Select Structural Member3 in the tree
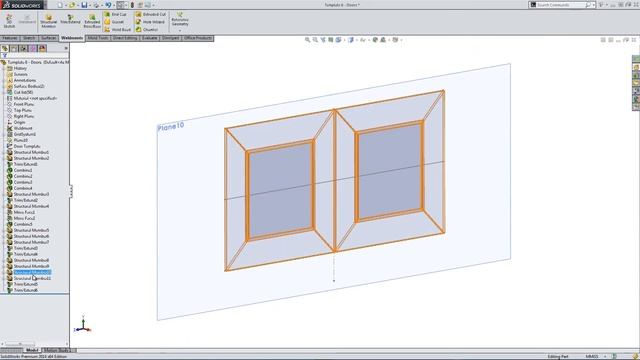This screenshot has height=360, width=640. 31,194
